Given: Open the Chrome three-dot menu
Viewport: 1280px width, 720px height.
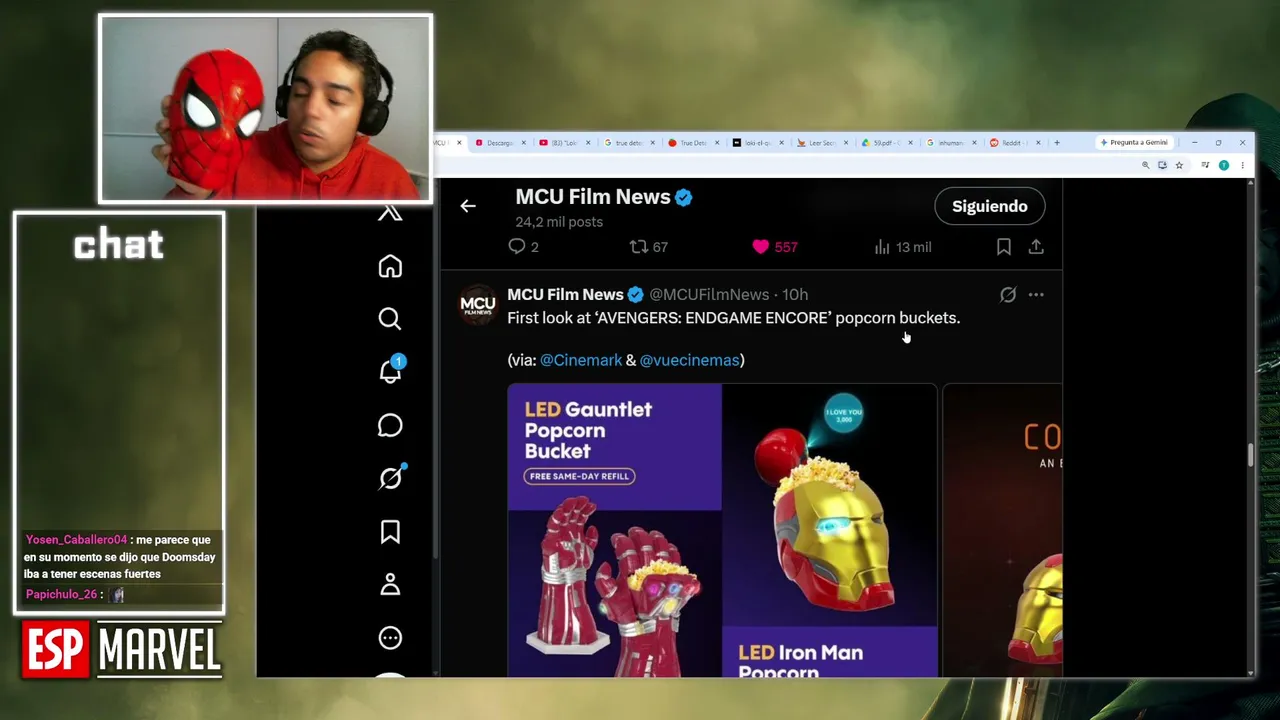Looking at the screenshot, I should click(1242, 165).
